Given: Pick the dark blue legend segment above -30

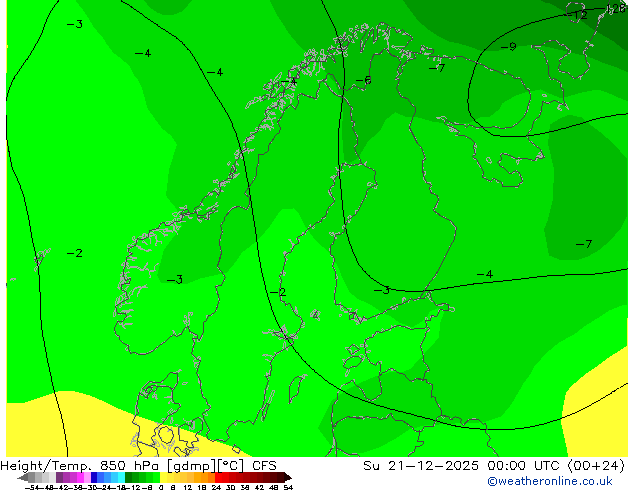Looking at the screenshot, I should 94,477.
